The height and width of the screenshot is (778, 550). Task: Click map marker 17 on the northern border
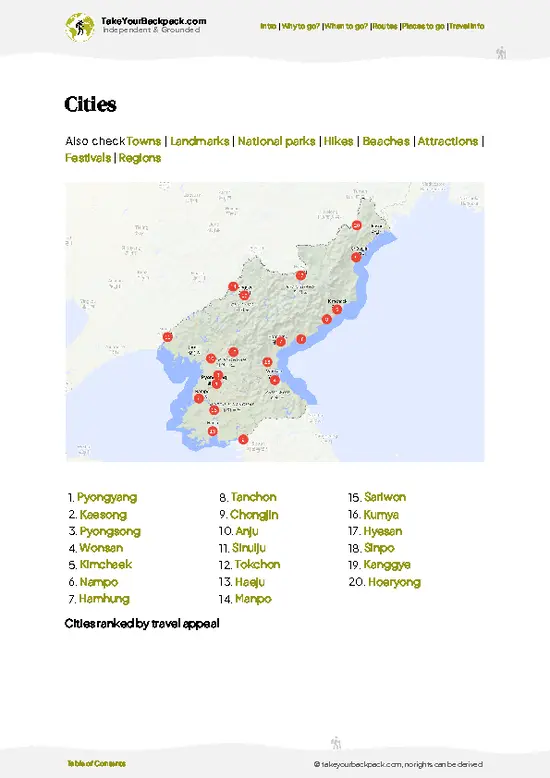click(301, 275)
